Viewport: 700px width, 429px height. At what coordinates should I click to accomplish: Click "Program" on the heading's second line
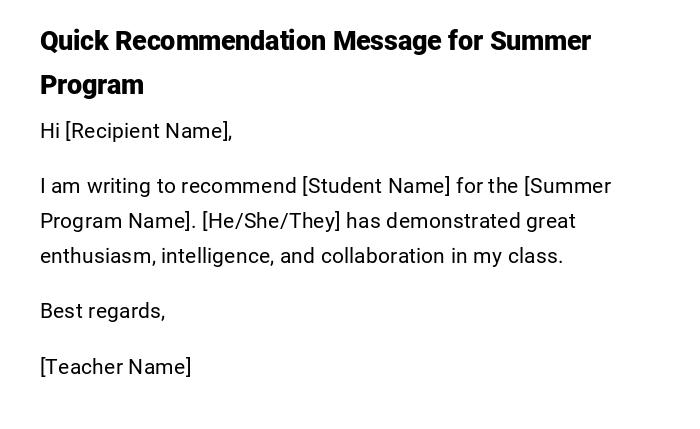(x=92, y=85)
